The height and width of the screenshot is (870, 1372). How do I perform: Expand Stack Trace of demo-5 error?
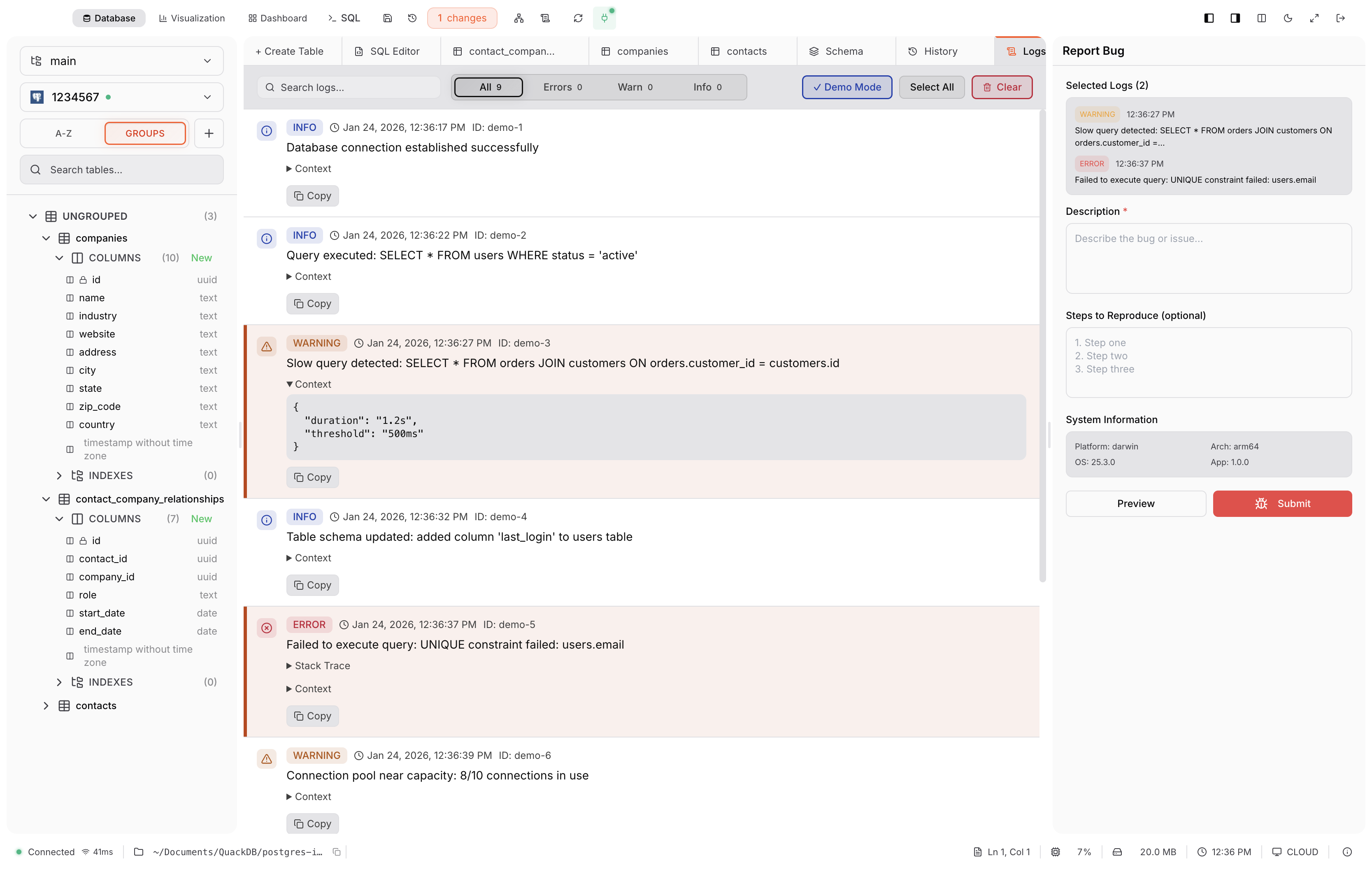[318, 666]
